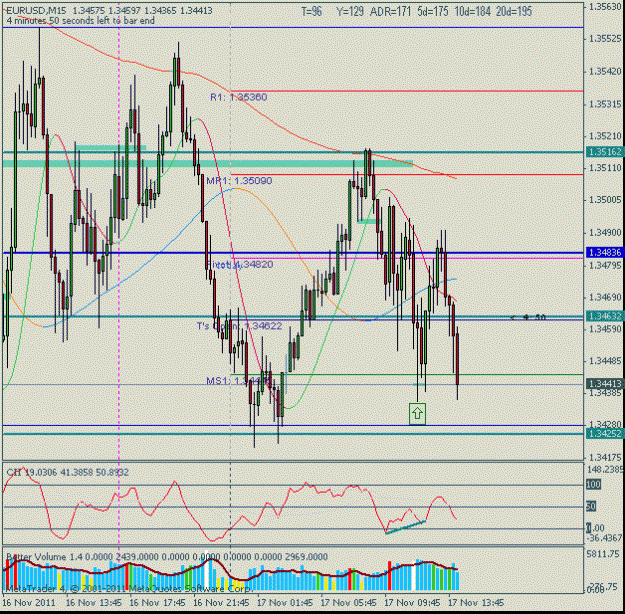Select the Better Volume 1.4 indicator label

(x=167, y=557)
